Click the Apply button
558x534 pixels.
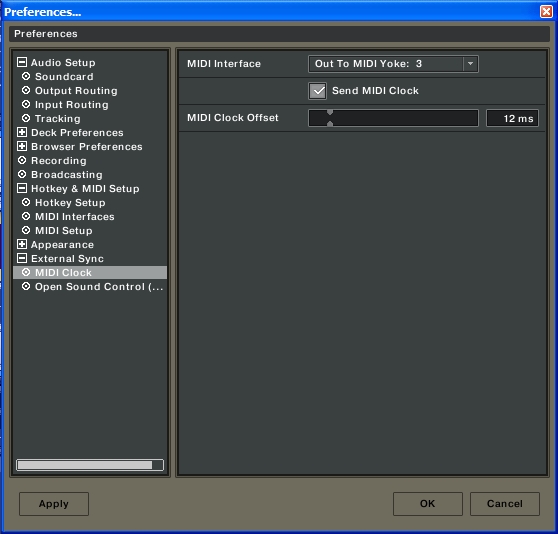[54, 504]
